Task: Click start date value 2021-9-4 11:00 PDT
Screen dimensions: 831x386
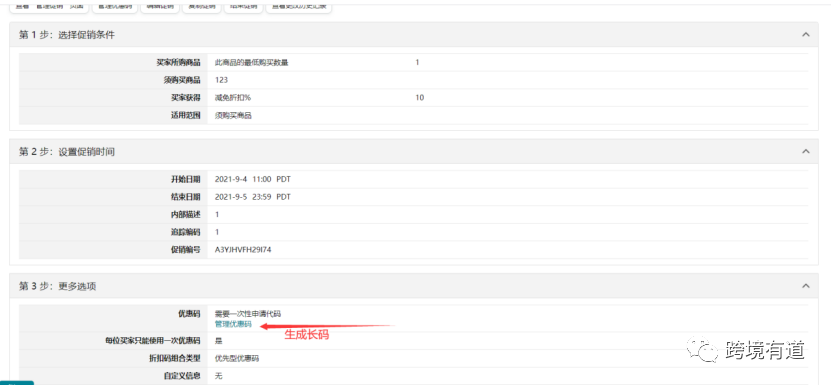Action: click(253, 179)
